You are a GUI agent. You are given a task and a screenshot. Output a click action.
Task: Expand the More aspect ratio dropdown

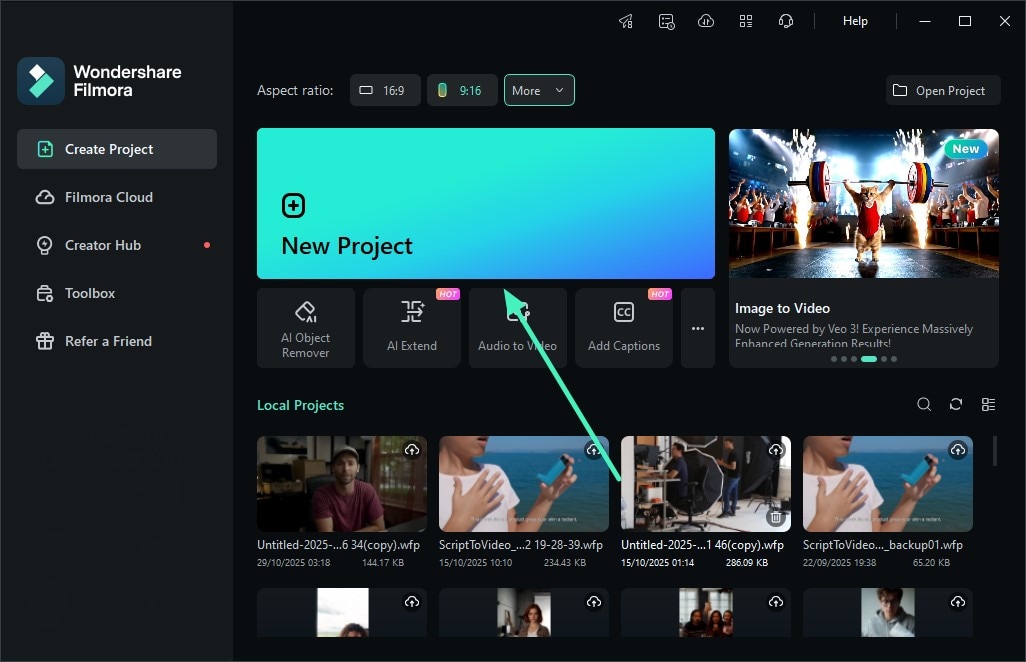click(x=539, y=90)
